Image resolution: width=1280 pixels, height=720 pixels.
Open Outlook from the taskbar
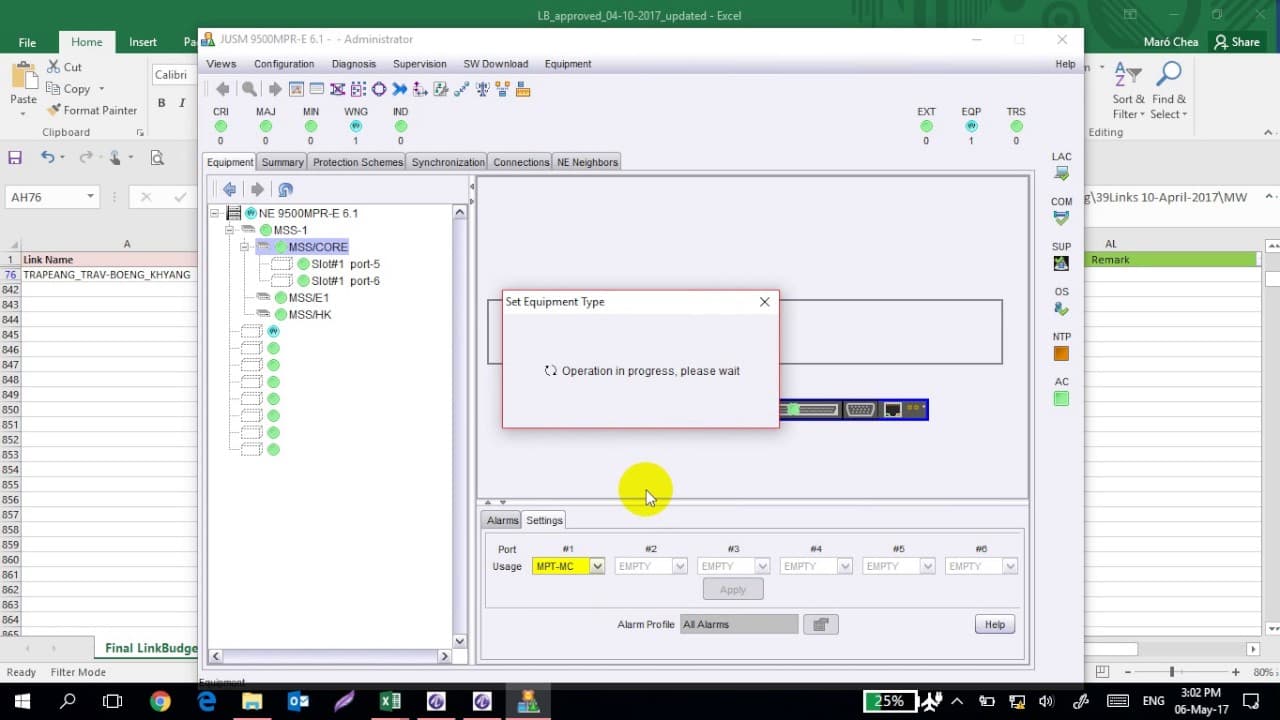pos(298,701)
